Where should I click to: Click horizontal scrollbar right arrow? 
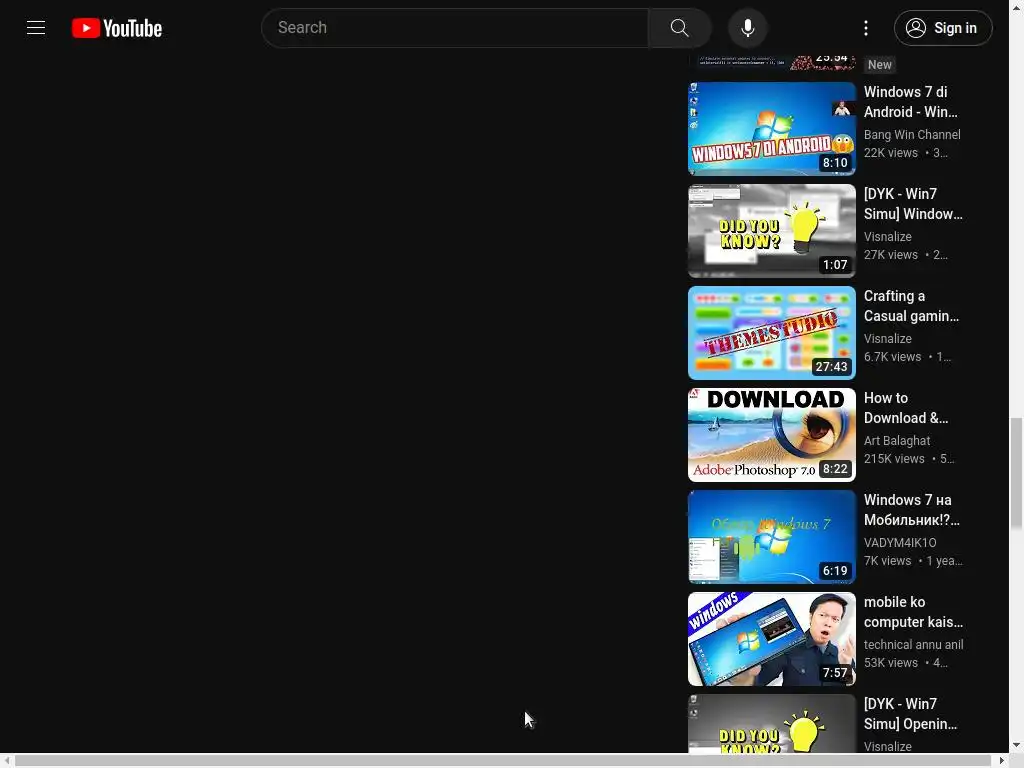[x=1002, y=761]
